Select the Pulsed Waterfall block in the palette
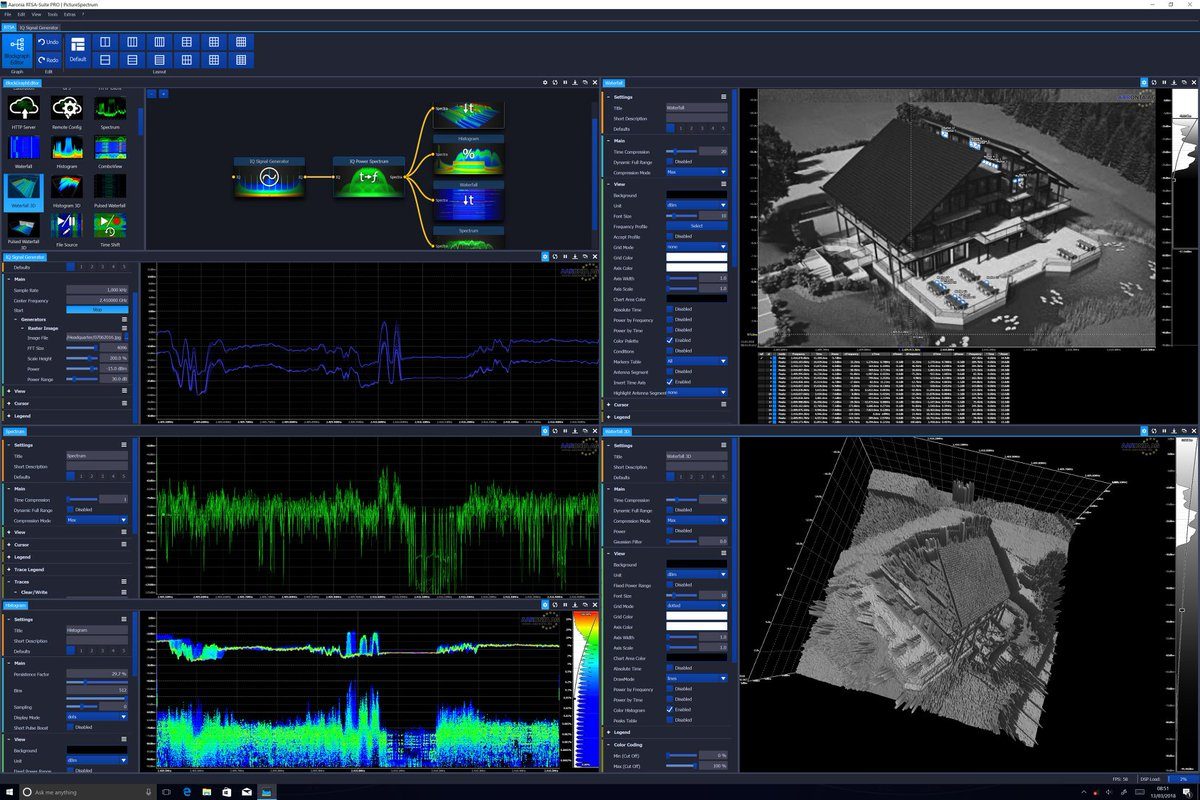This screenshot has width=1200, height=800. 111,190
